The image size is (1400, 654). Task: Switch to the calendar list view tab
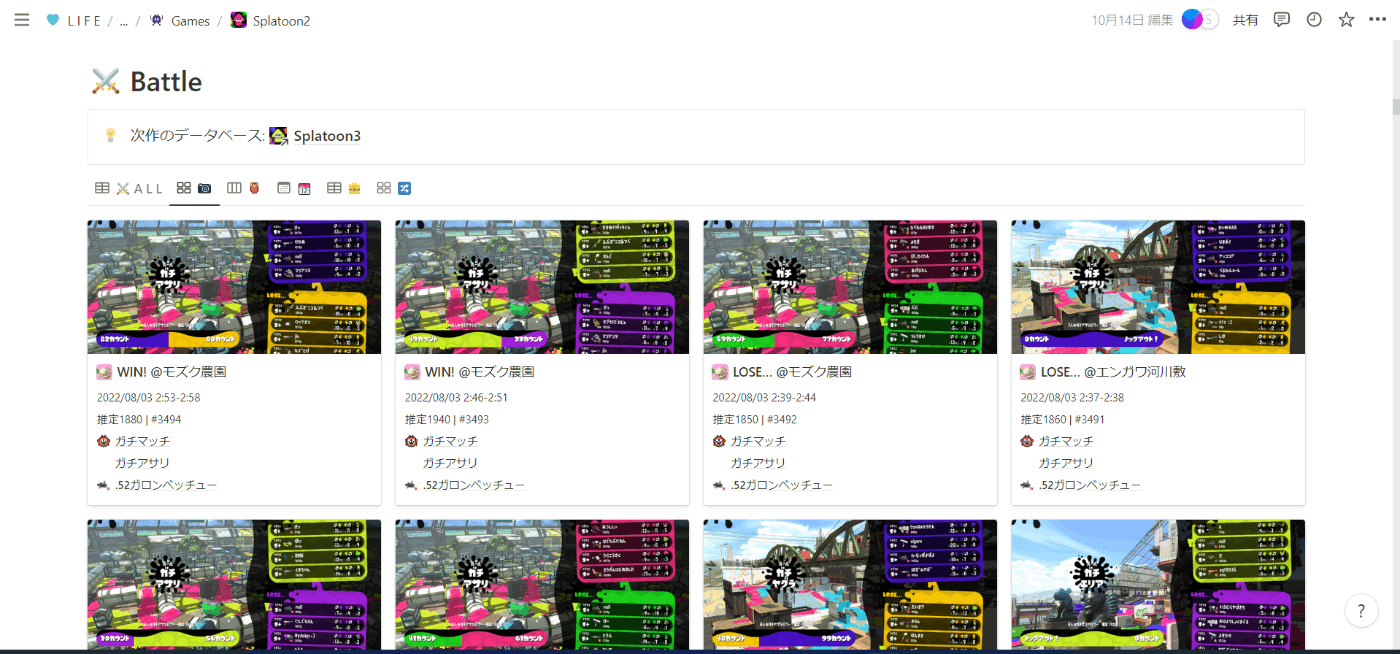tap(294, 188)
